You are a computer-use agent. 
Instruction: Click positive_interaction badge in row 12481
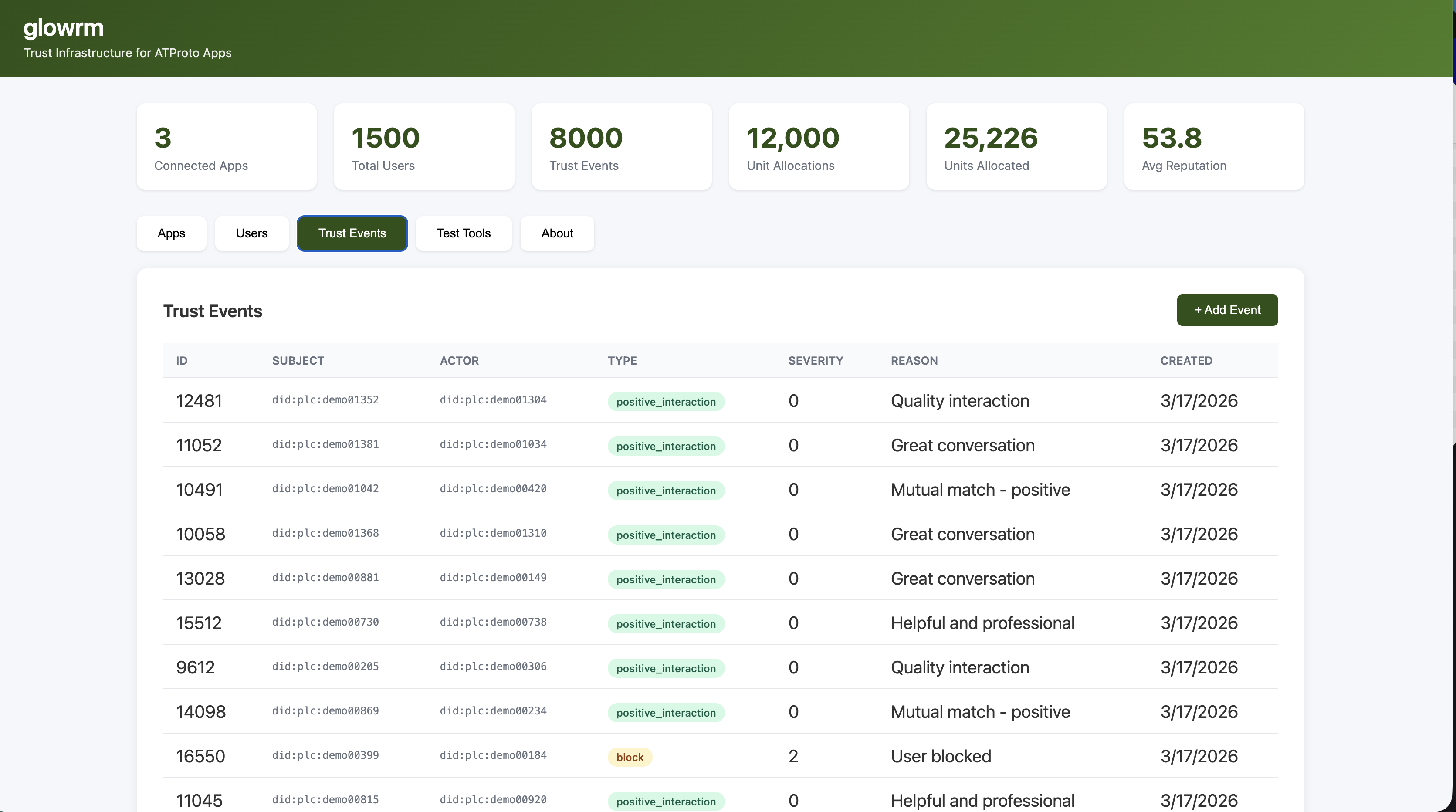coord(666,402)
